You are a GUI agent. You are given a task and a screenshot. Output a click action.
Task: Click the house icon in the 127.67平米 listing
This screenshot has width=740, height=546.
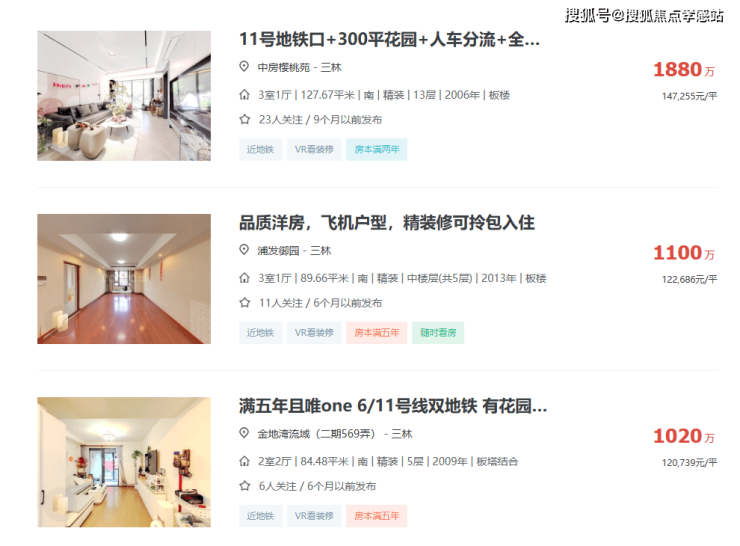(x=244, y=95)
